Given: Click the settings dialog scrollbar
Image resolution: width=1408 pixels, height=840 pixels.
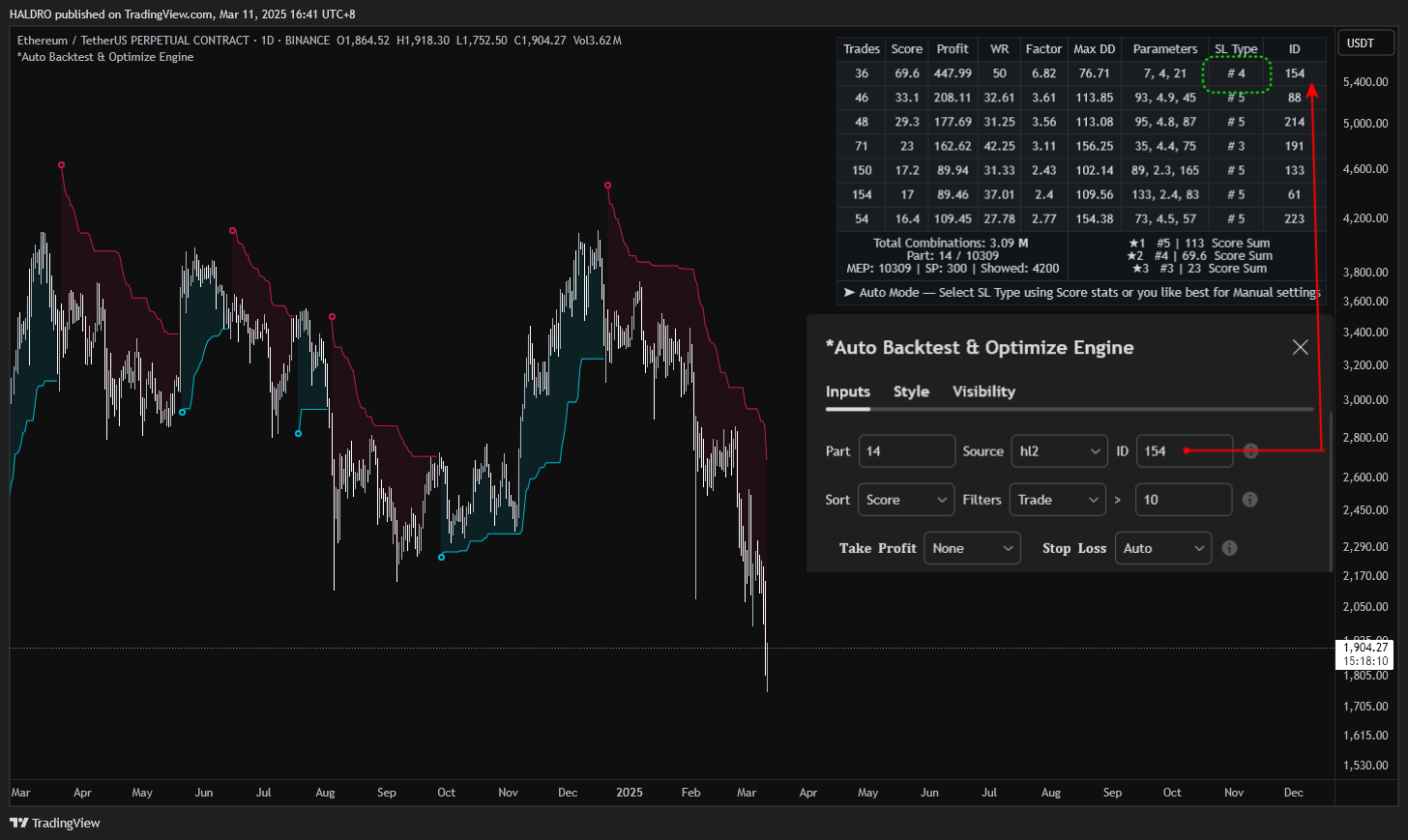Looking at the screenshot, I should [x=1331, y=491].
